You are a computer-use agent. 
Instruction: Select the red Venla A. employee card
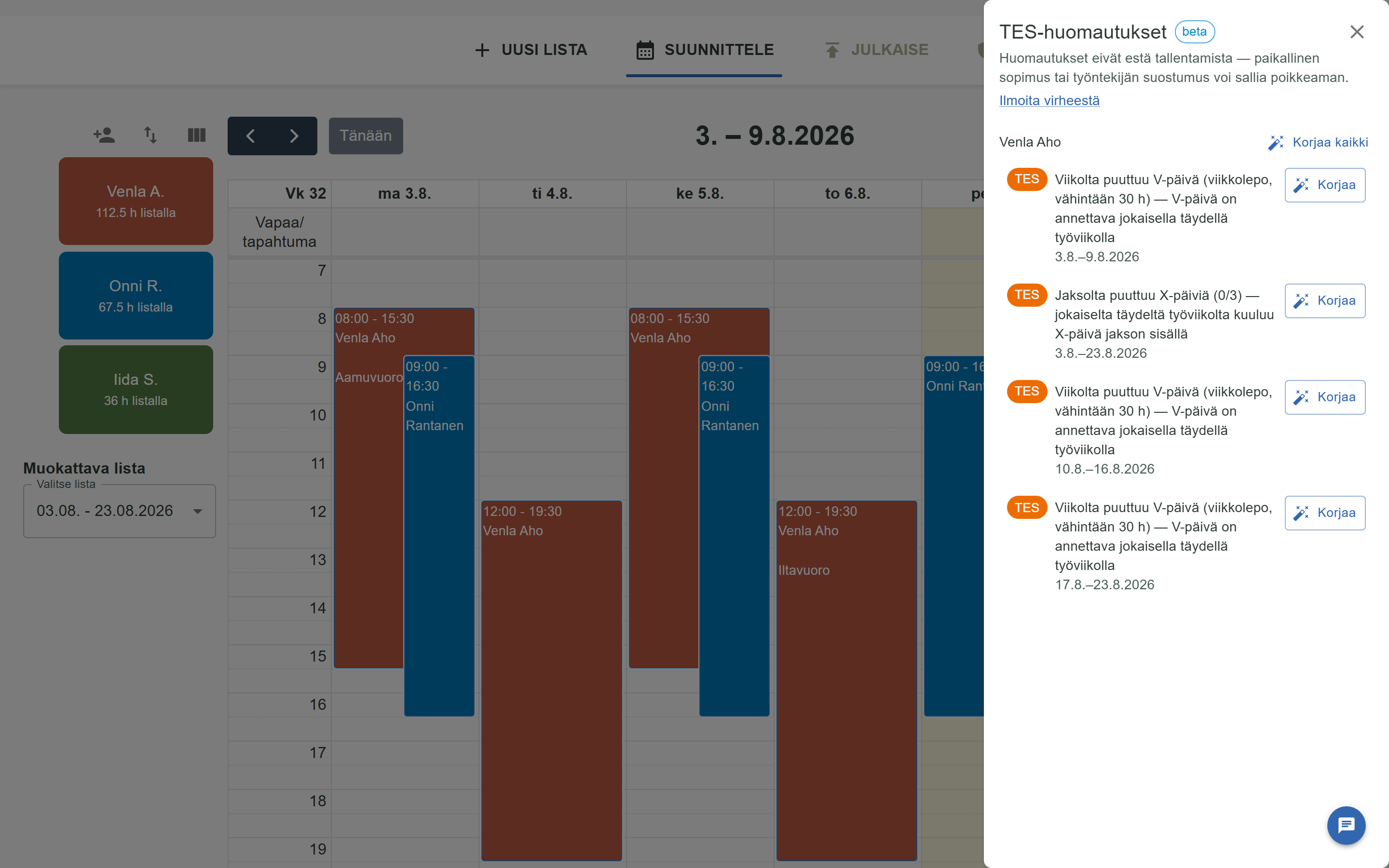point(136,202)
